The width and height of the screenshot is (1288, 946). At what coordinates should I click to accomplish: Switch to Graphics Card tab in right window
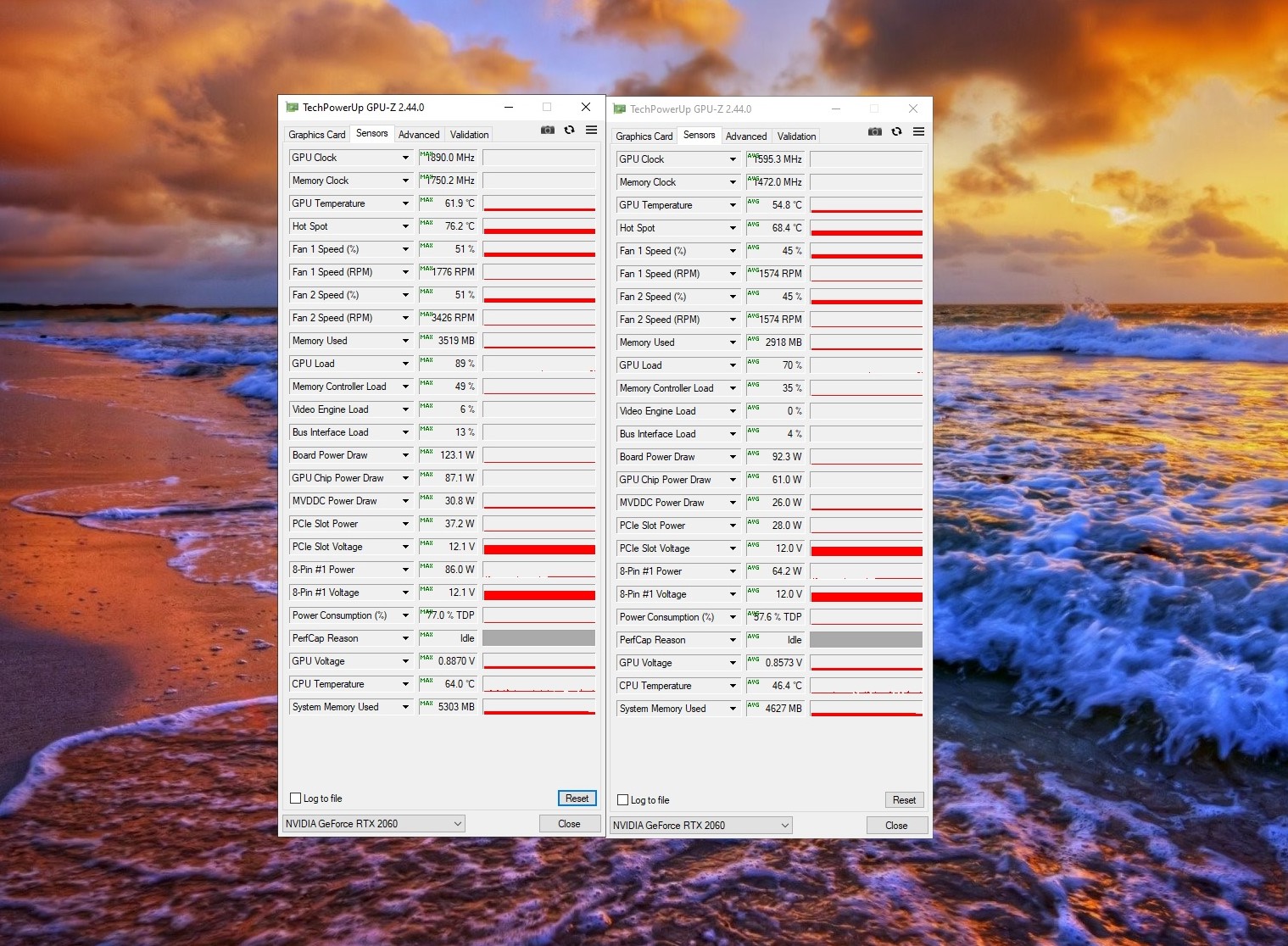pos(644,136)
